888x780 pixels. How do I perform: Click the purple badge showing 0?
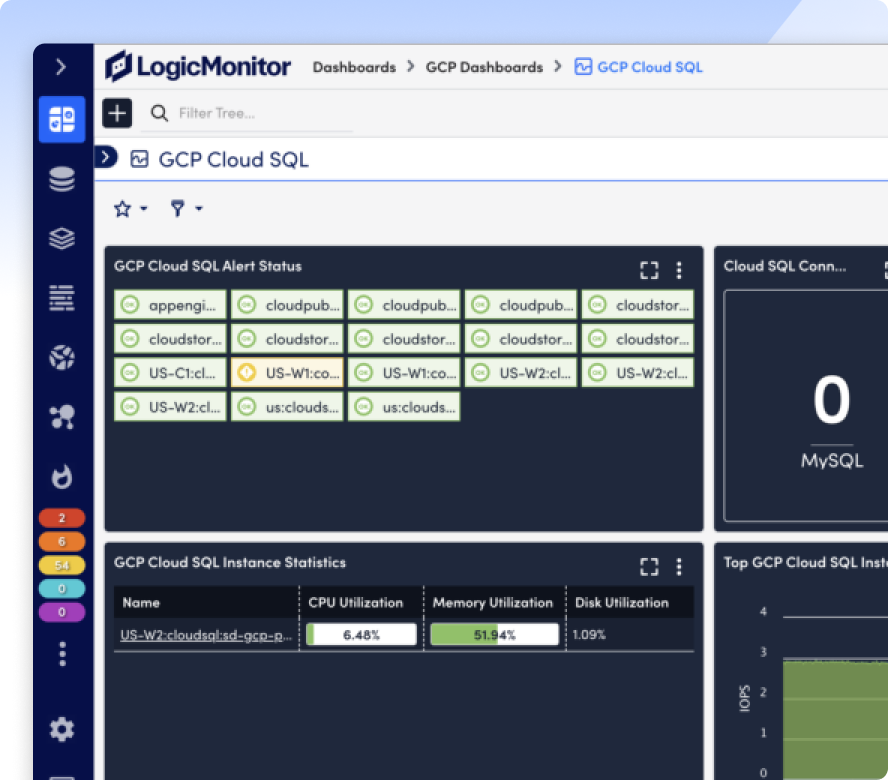point(62,612)
